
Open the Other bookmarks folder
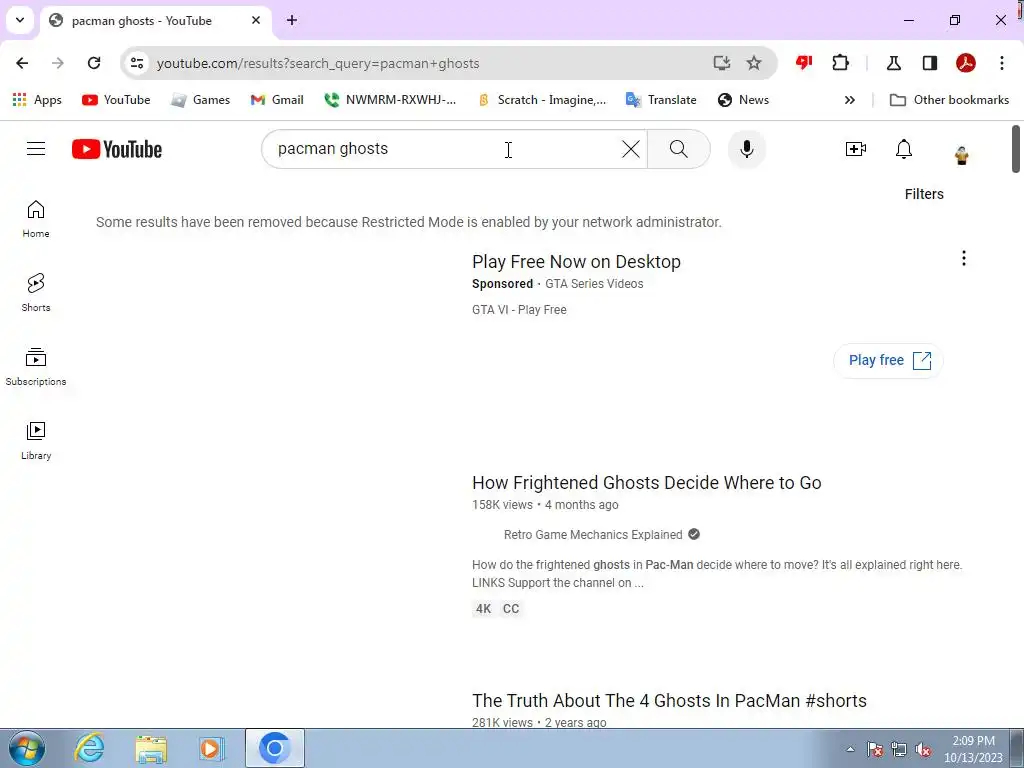[949, 100]
